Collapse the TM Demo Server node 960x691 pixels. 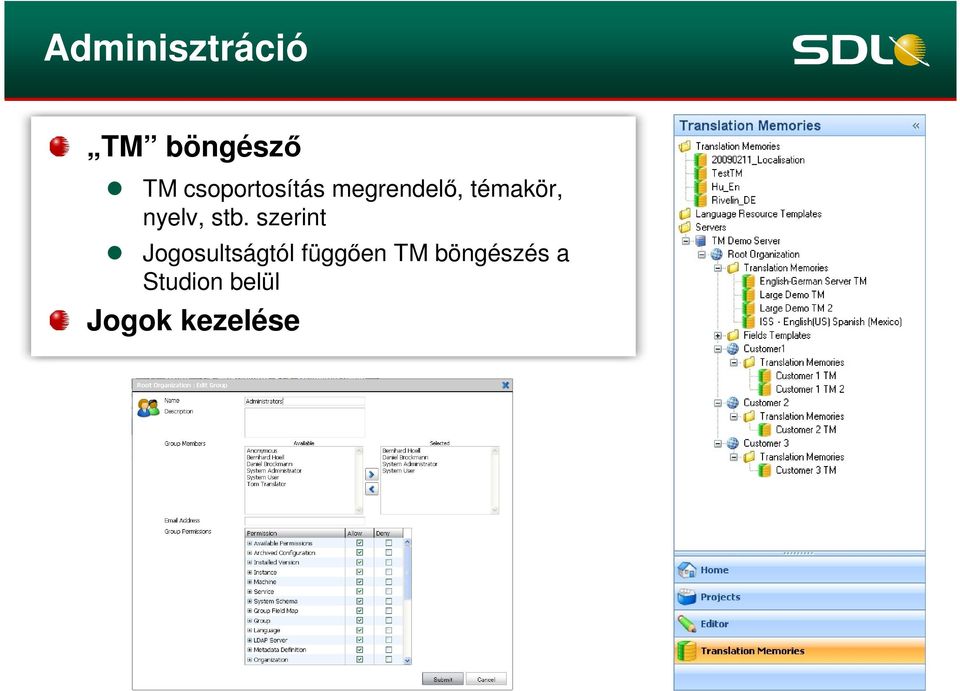686,241
